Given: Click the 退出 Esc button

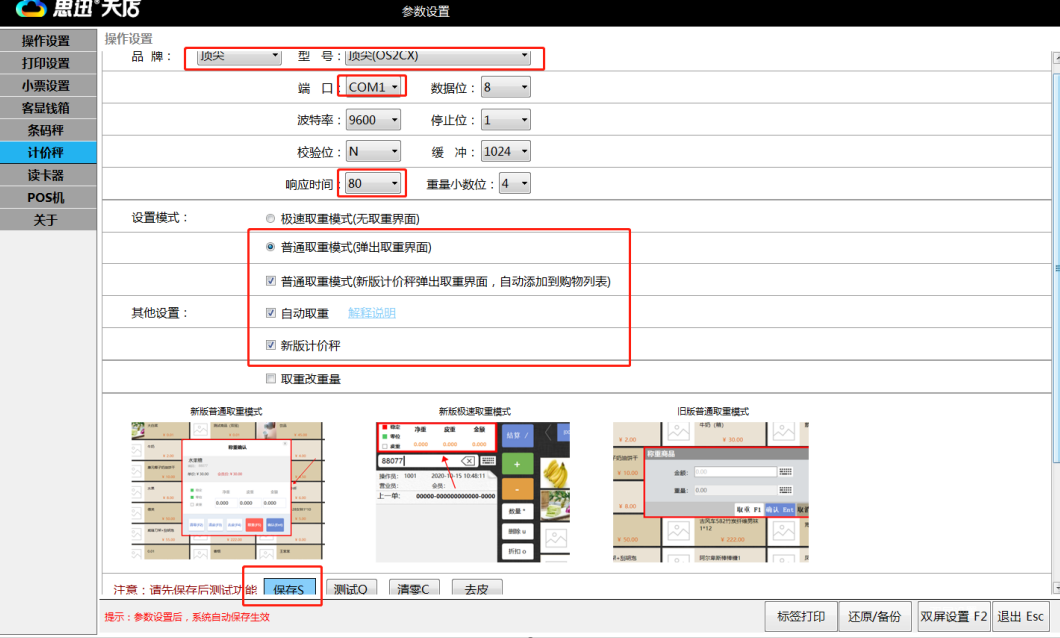Looking at the screenshot, I should 1021,616.
